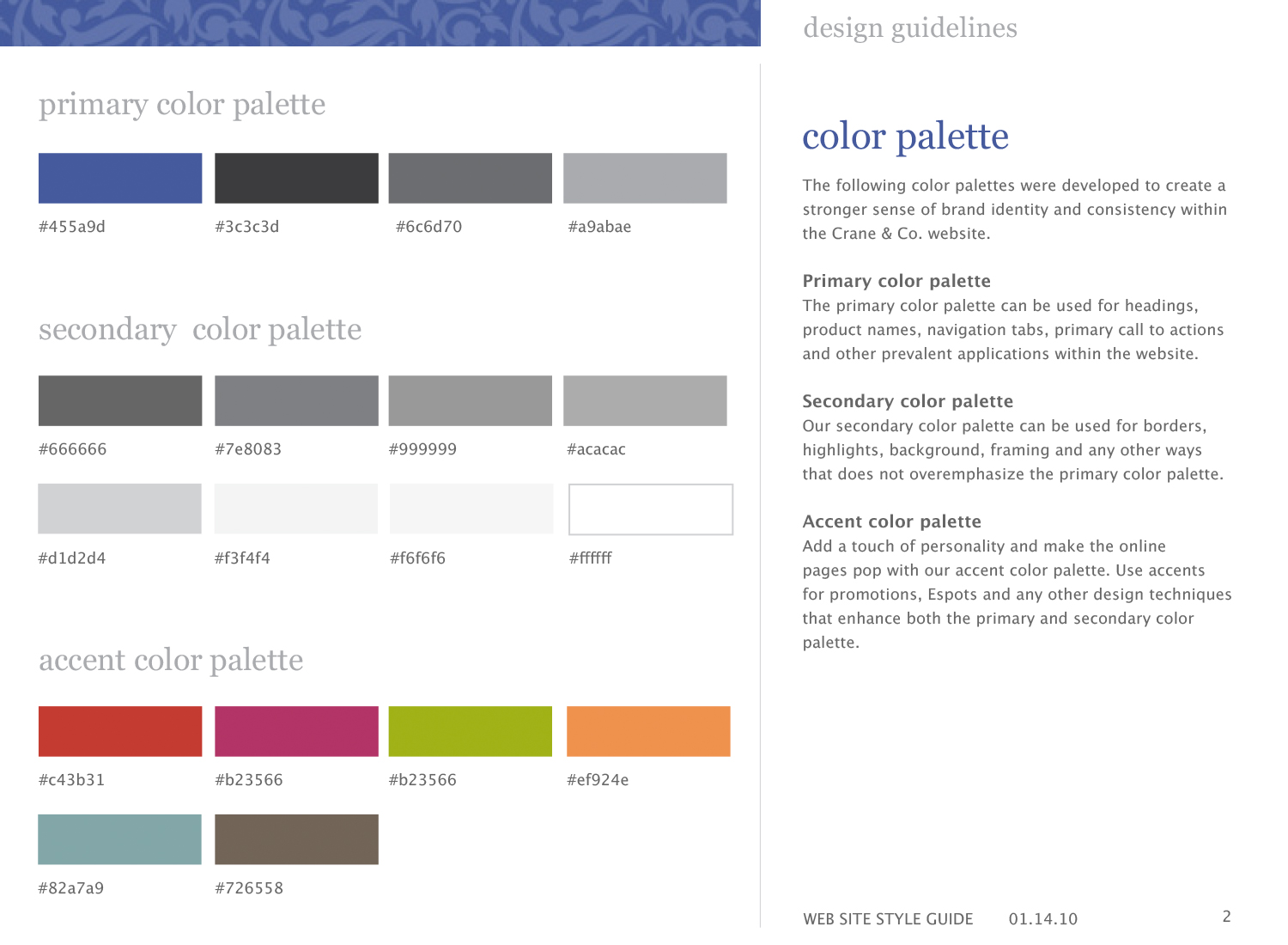Screen dimensions: 1288x945
Task: Pick the red #c43b31 accent swatch
Action: coord(120,731)
